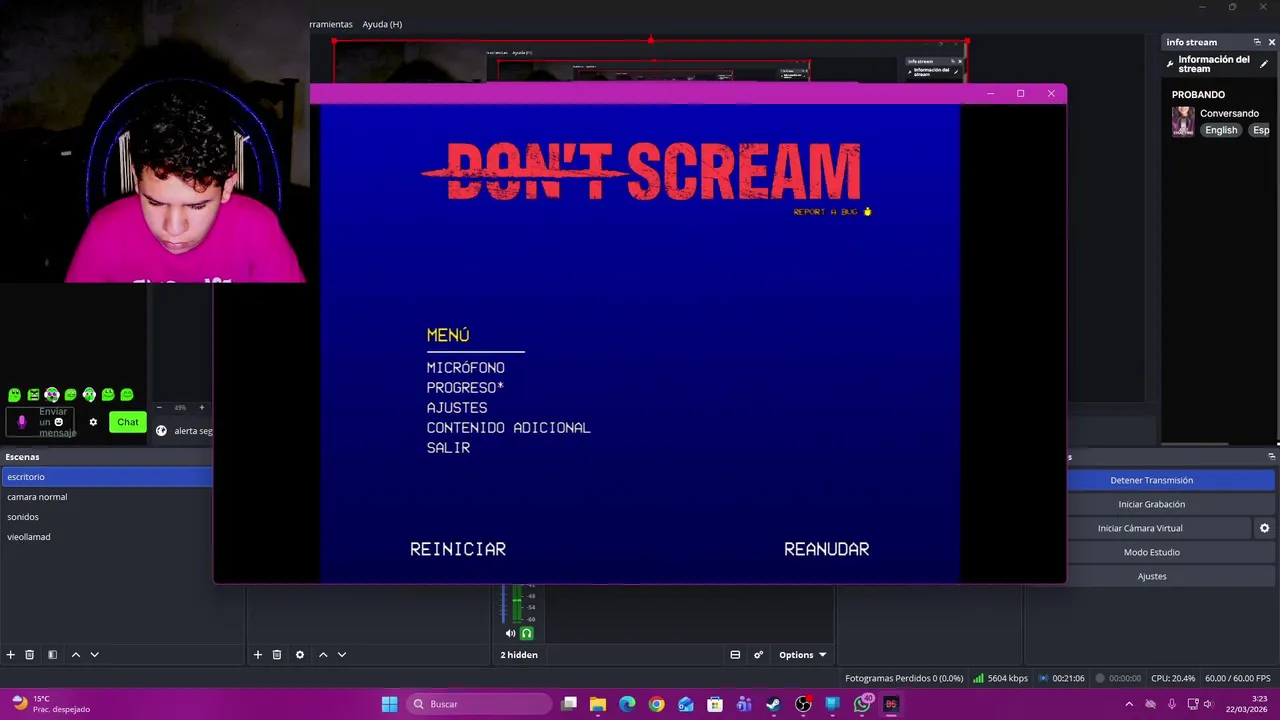Remove source using the sources panel trash icon

tap(277, 655)
